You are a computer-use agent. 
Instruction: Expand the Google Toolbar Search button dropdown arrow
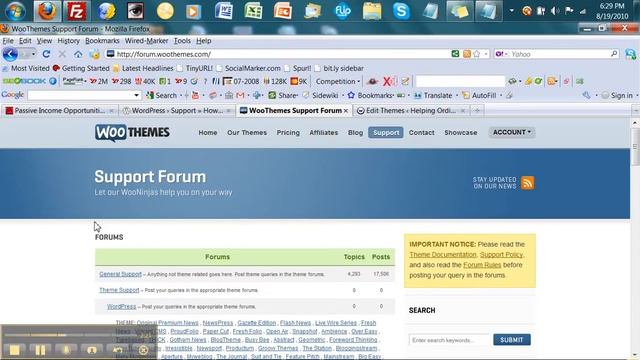point(181,95)
